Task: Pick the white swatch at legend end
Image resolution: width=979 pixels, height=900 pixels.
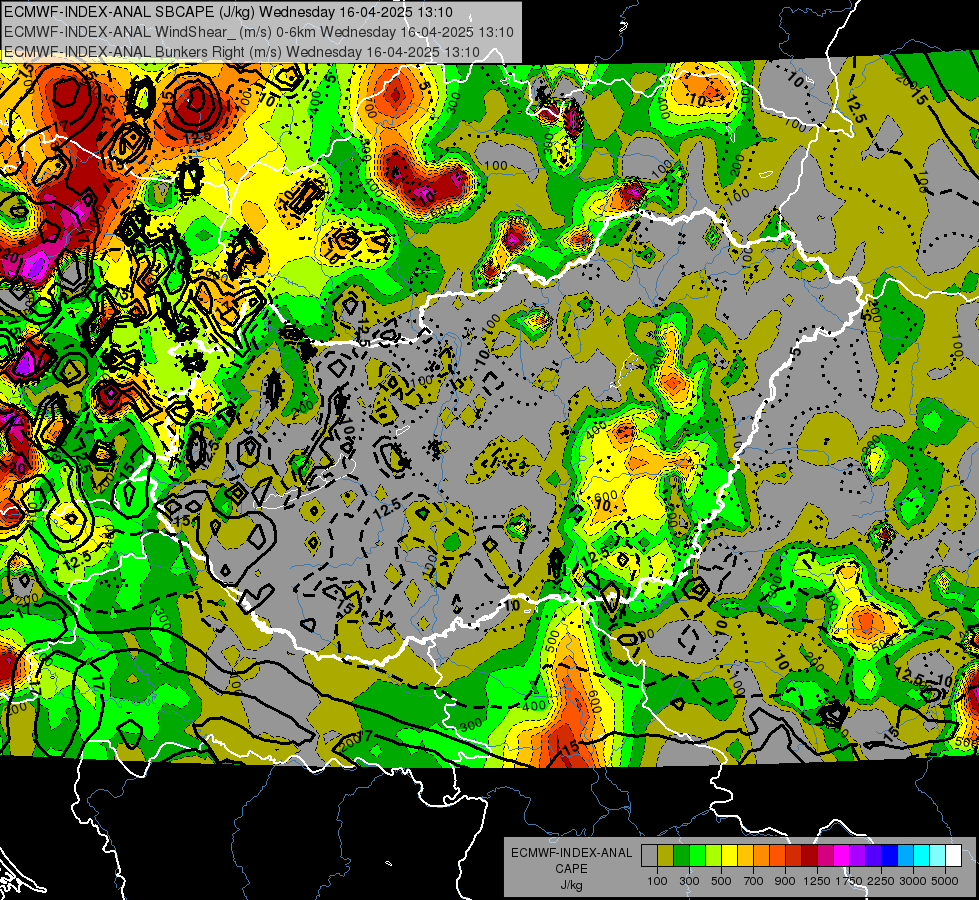Action: (953, 855)
